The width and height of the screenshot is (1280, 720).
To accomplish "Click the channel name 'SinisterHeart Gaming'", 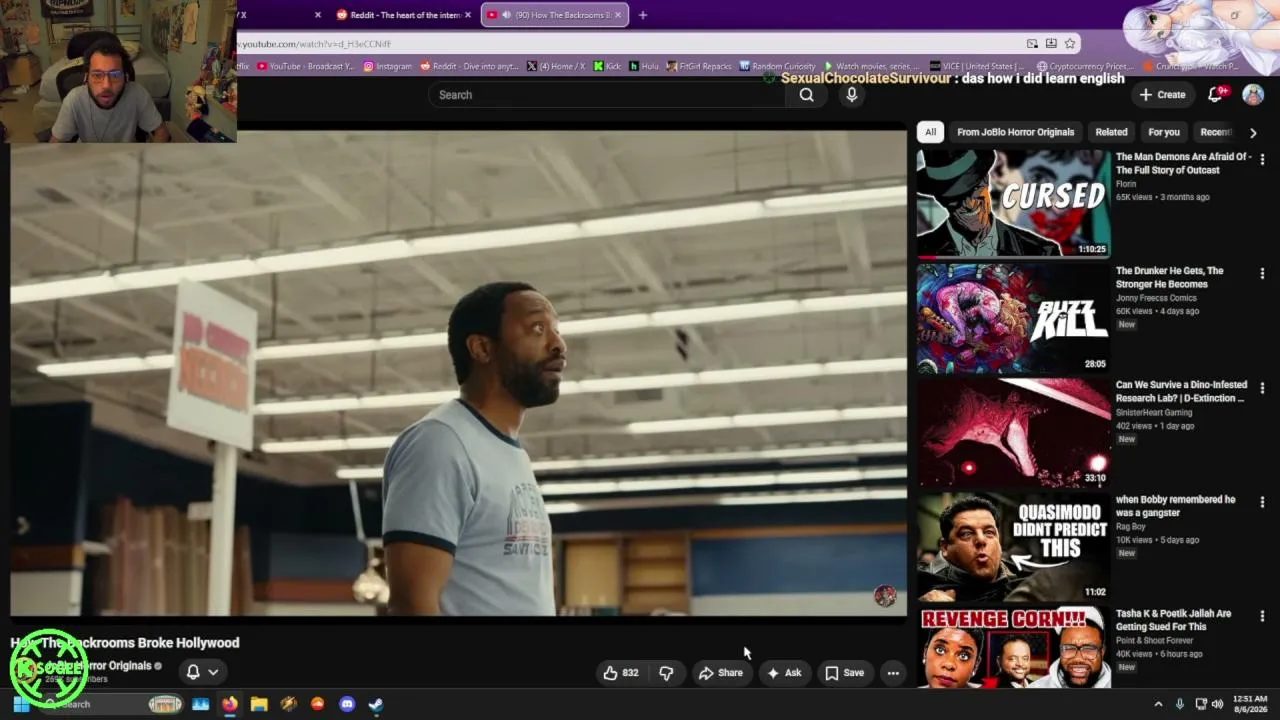I will [x=1154, y=412].
